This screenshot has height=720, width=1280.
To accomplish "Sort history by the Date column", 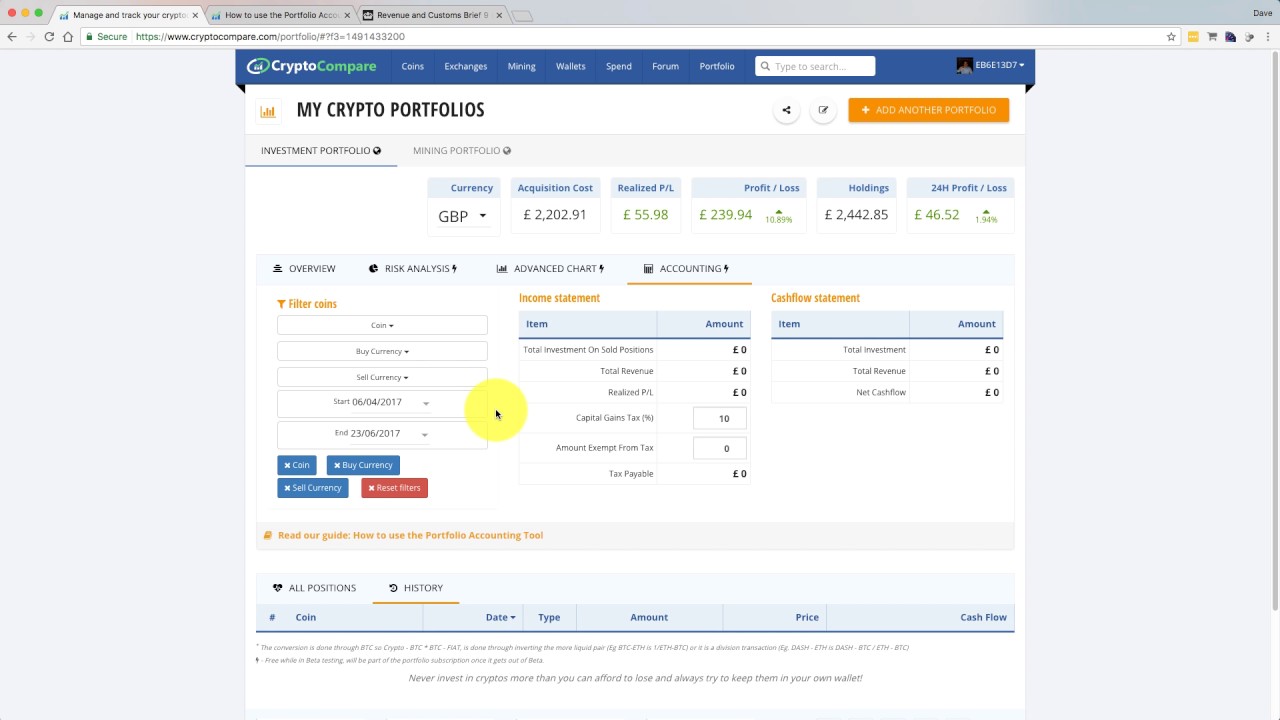I will tap(500, 617).
